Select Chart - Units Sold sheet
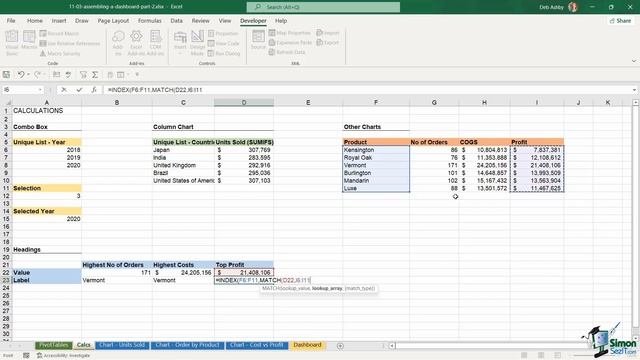The width and height of the screenshot is (640, 360). point(122,345)
